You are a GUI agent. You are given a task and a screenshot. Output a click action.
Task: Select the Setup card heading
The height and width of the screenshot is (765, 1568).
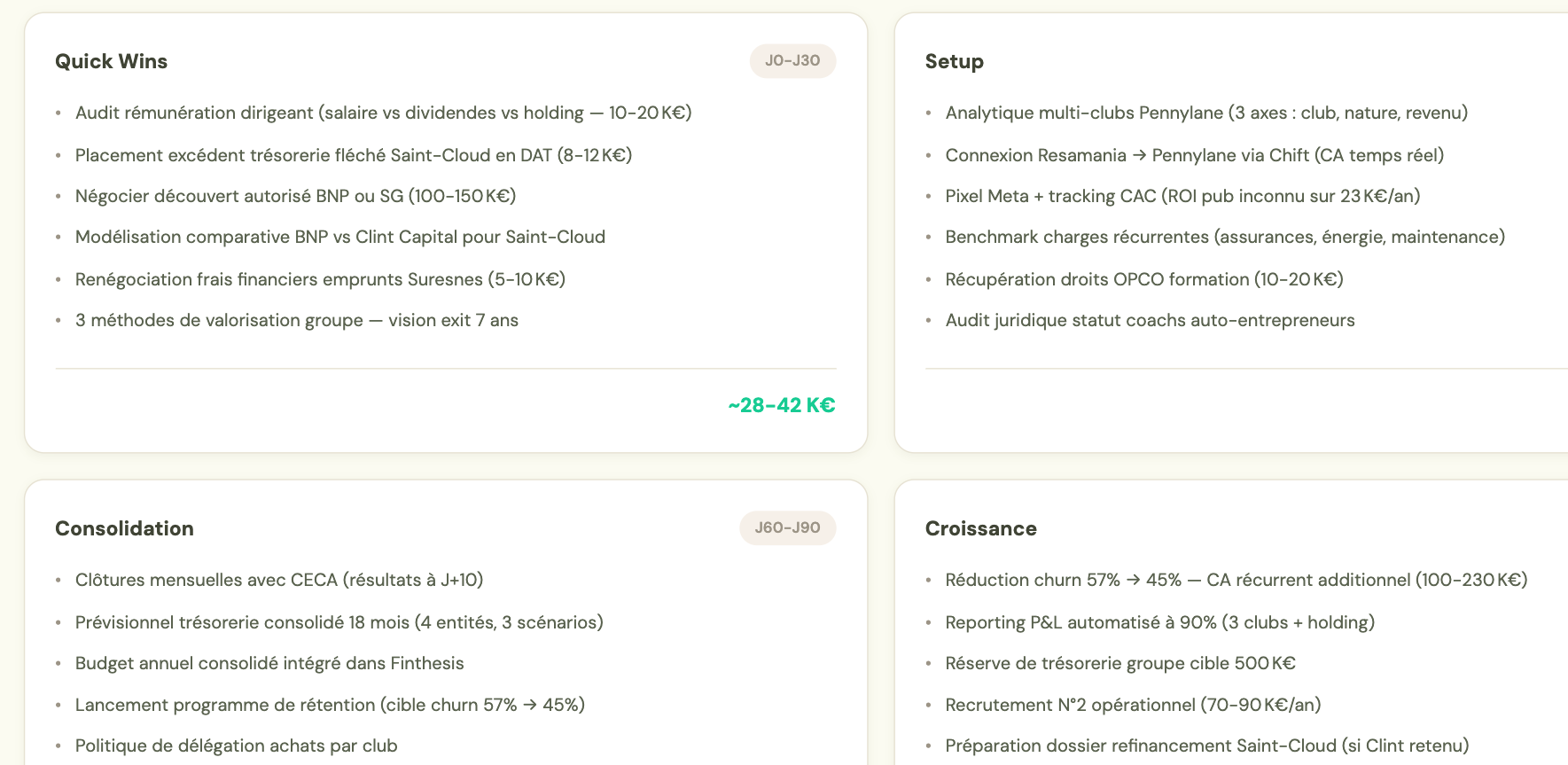point(954,61)
